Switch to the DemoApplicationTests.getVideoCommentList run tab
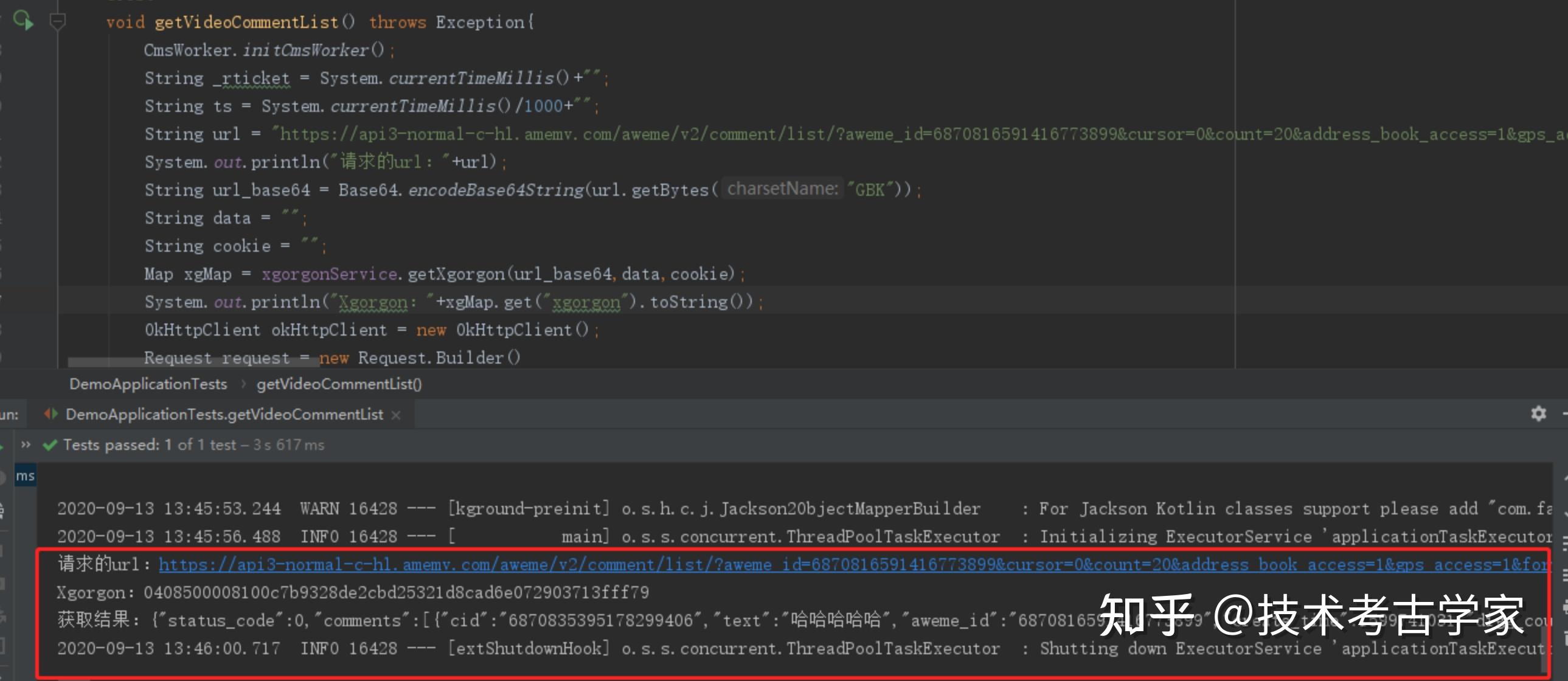Screen dimensions: 1568x681 [x=219, y=414]
